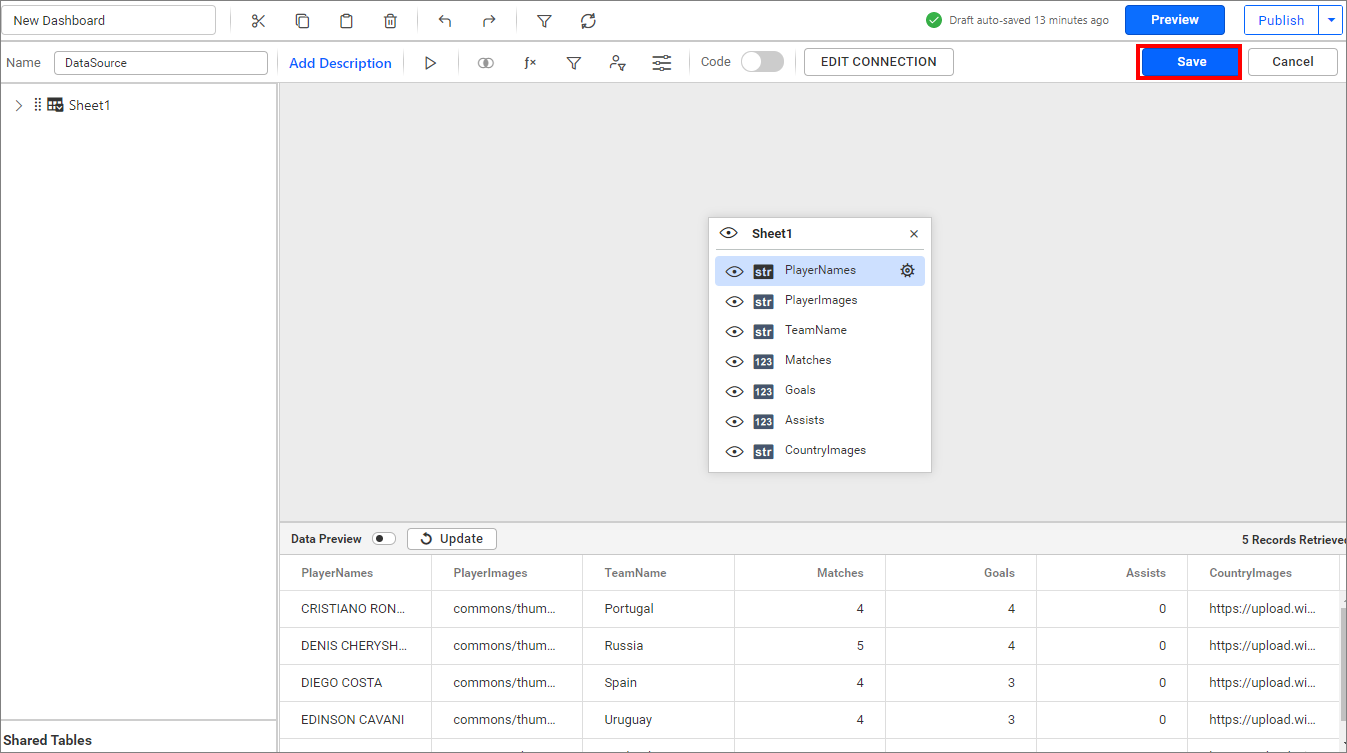Click the EDIT CONNECTION button
1347x753 pixels.
click(x=878, y=62)
